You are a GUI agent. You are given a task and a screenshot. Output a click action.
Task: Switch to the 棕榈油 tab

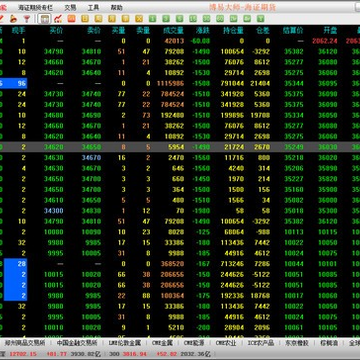(x=329, y=343)
